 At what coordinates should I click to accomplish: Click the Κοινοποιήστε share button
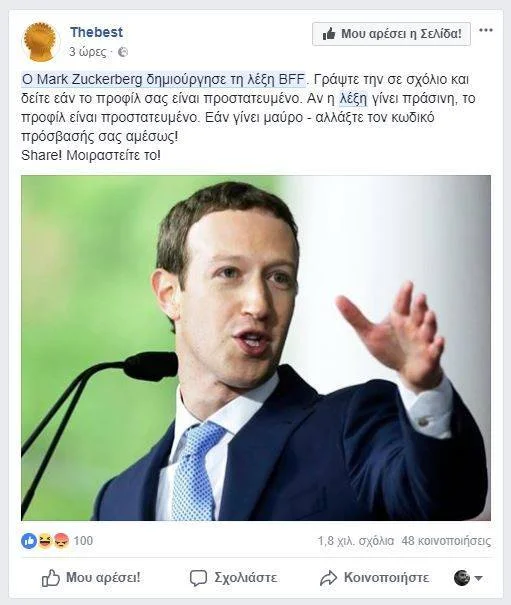pos(374,578)
